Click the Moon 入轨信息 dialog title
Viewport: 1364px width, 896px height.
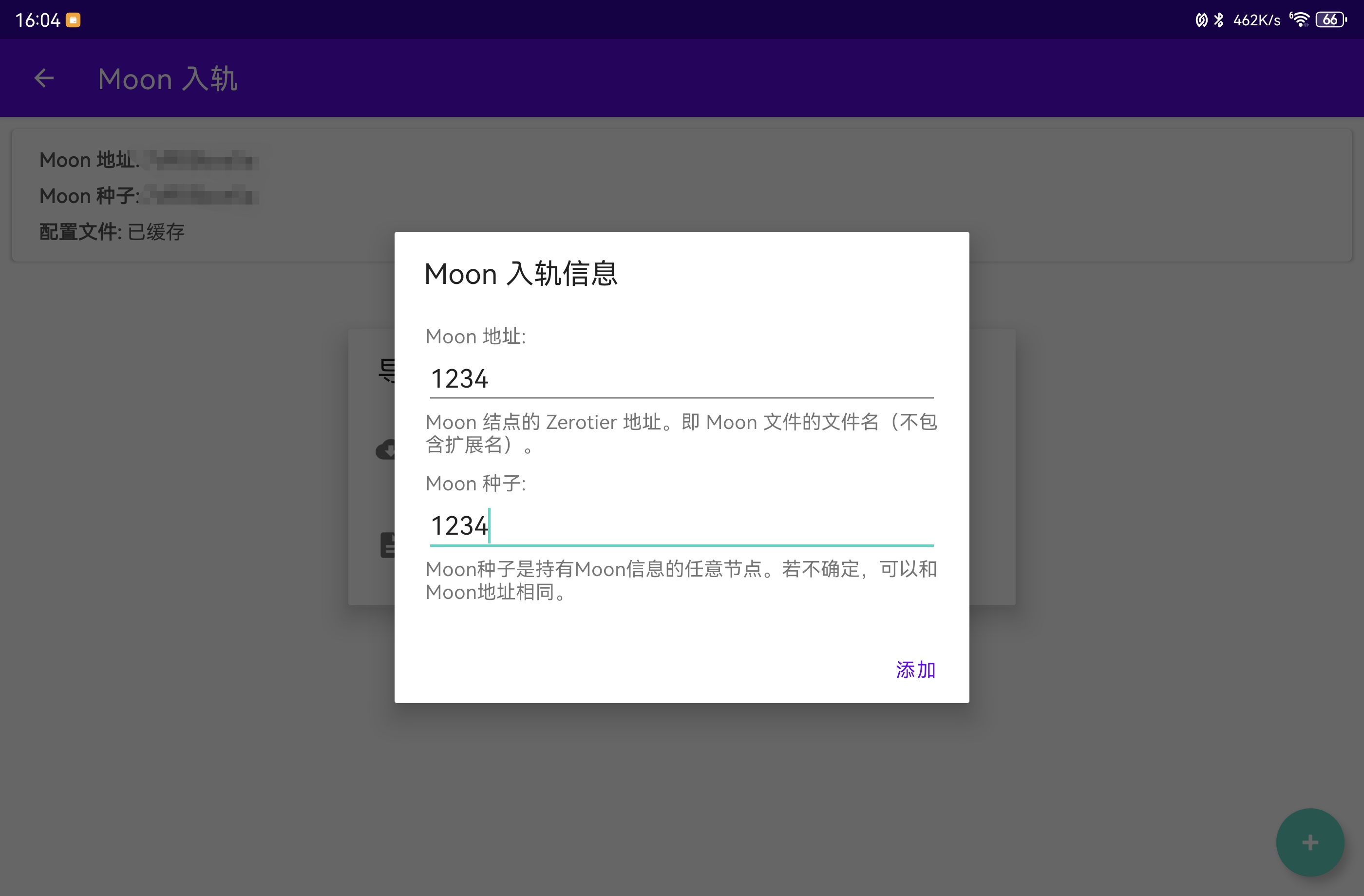pyautogui.click(x=520, y=274)
